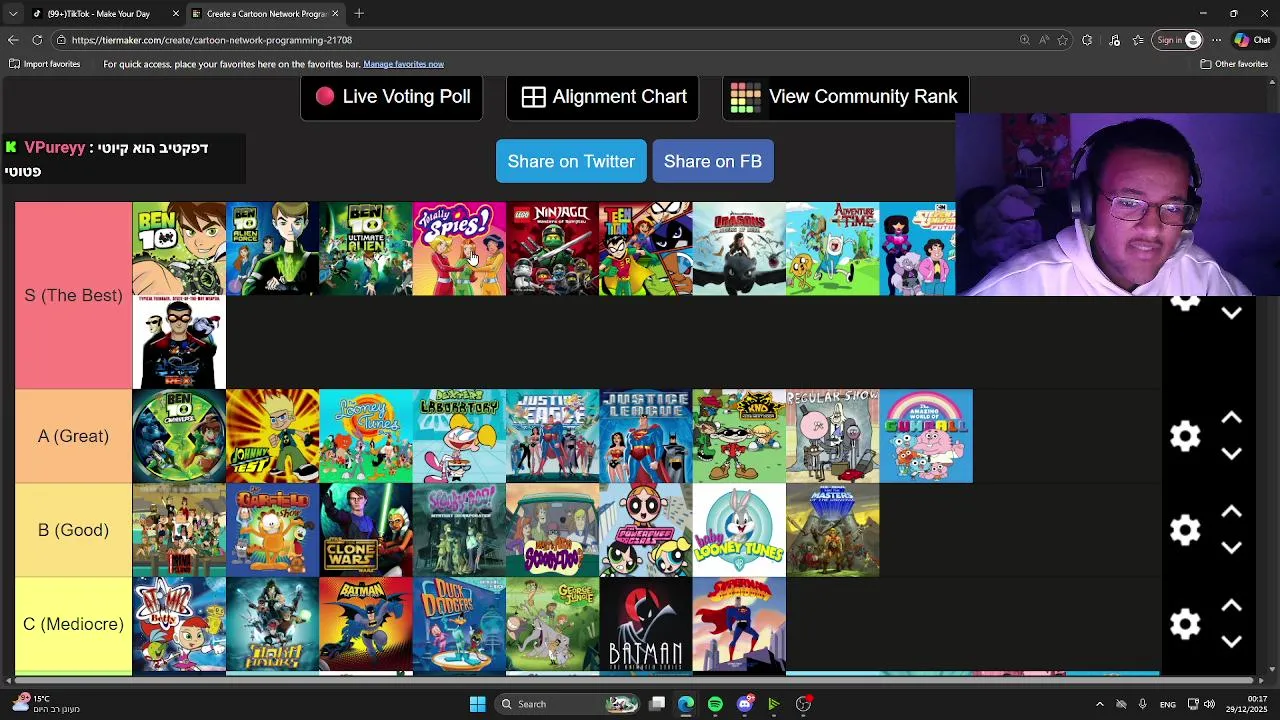Click the Sign in profile button

click(x=1178, y=40)
